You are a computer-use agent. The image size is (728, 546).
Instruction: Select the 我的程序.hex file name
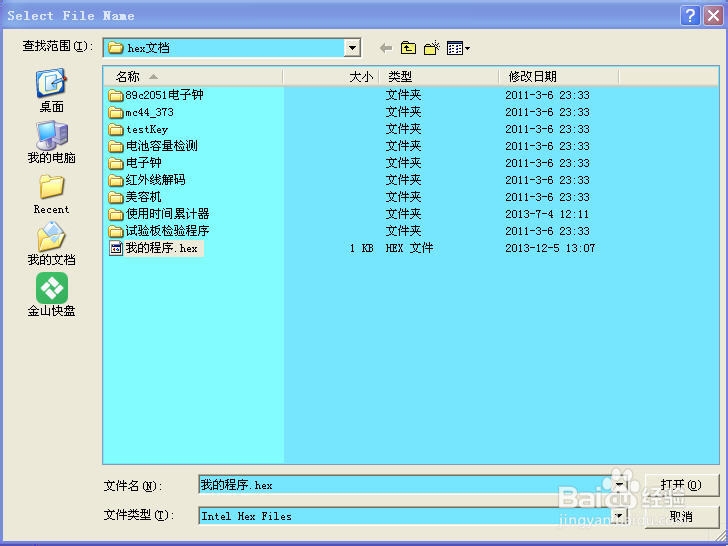point(162,248)
